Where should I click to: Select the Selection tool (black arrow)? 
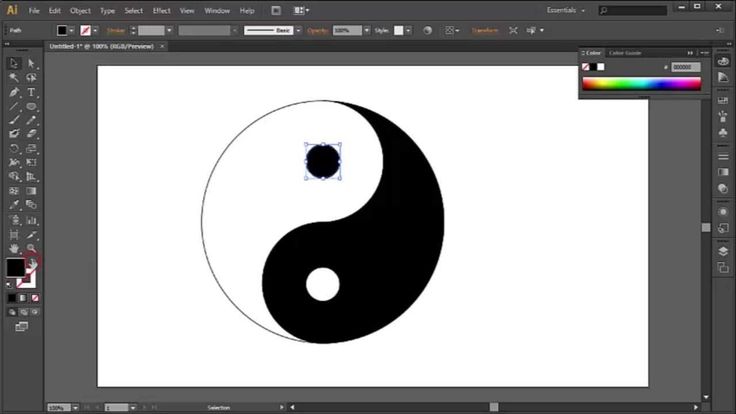[x=14, y=63]
